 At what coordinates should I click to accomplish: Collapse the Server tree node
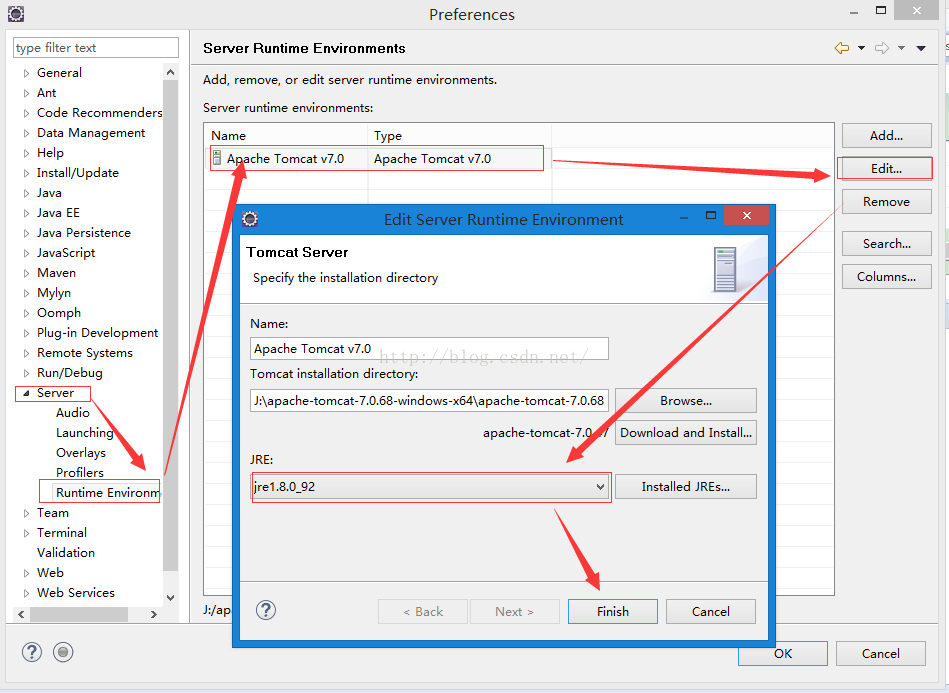coord(26,393)
